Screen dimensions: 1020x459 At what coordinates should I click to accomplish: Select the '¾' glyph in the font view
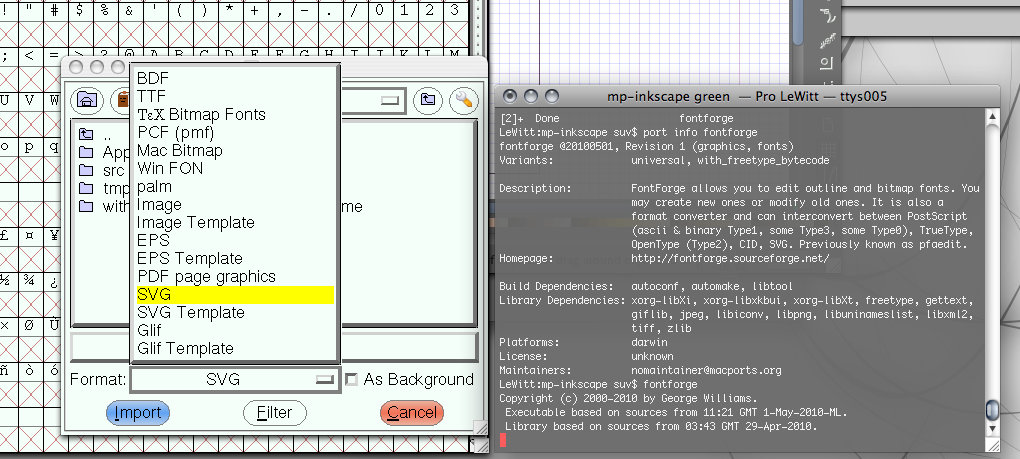point(30,280)
